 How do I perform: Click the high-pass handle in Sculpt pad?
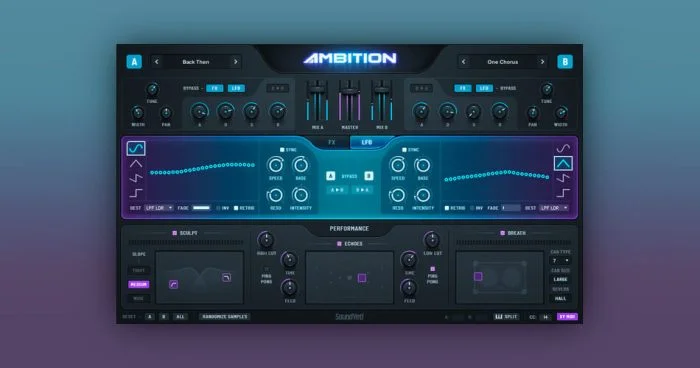[x=174, y=284]
